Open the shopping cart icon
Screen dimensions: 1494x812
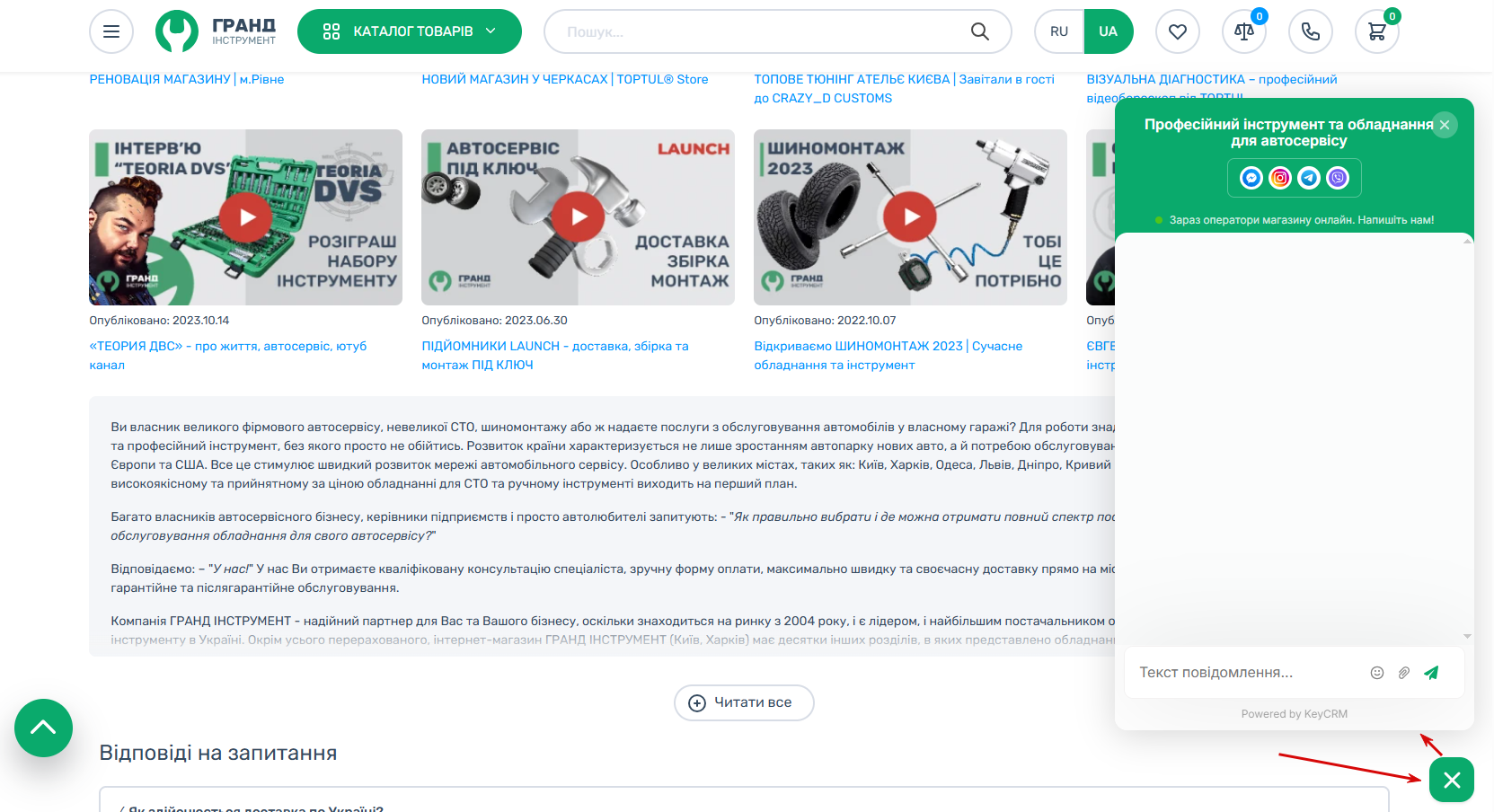coord(1377,31)
